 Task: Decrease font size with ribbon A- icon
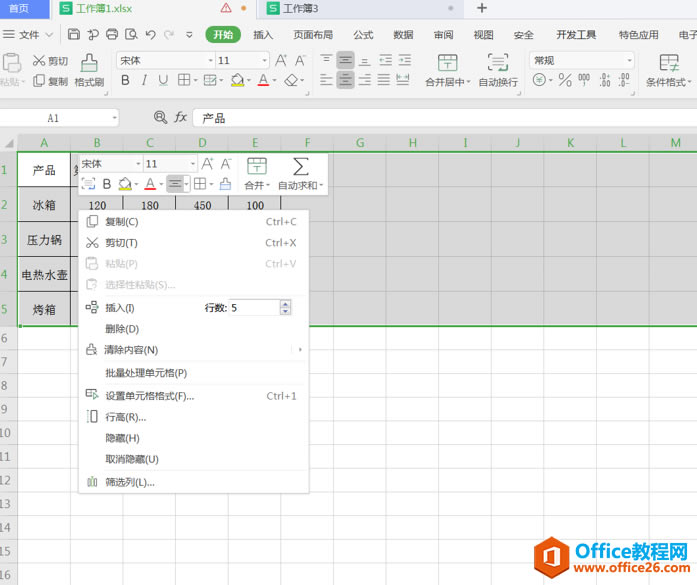pos(300,60)
